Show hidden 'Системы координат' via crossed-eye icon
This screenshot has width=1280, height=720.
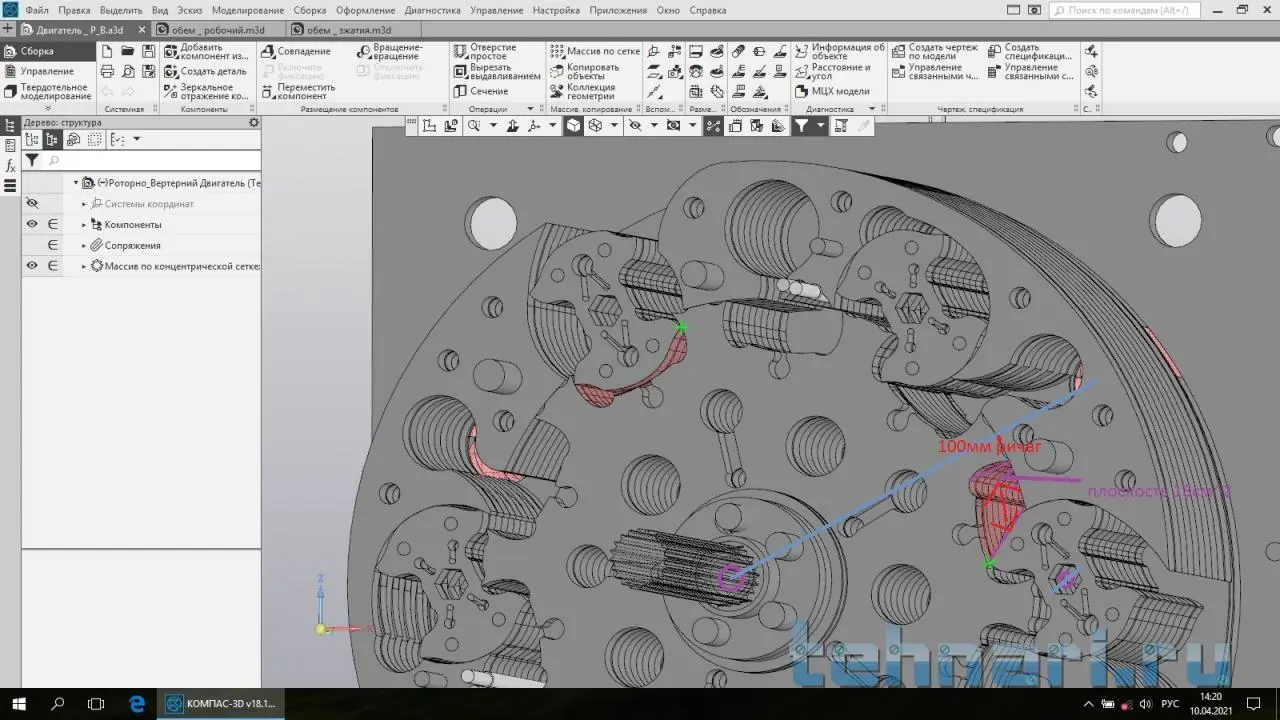[32, 204]
